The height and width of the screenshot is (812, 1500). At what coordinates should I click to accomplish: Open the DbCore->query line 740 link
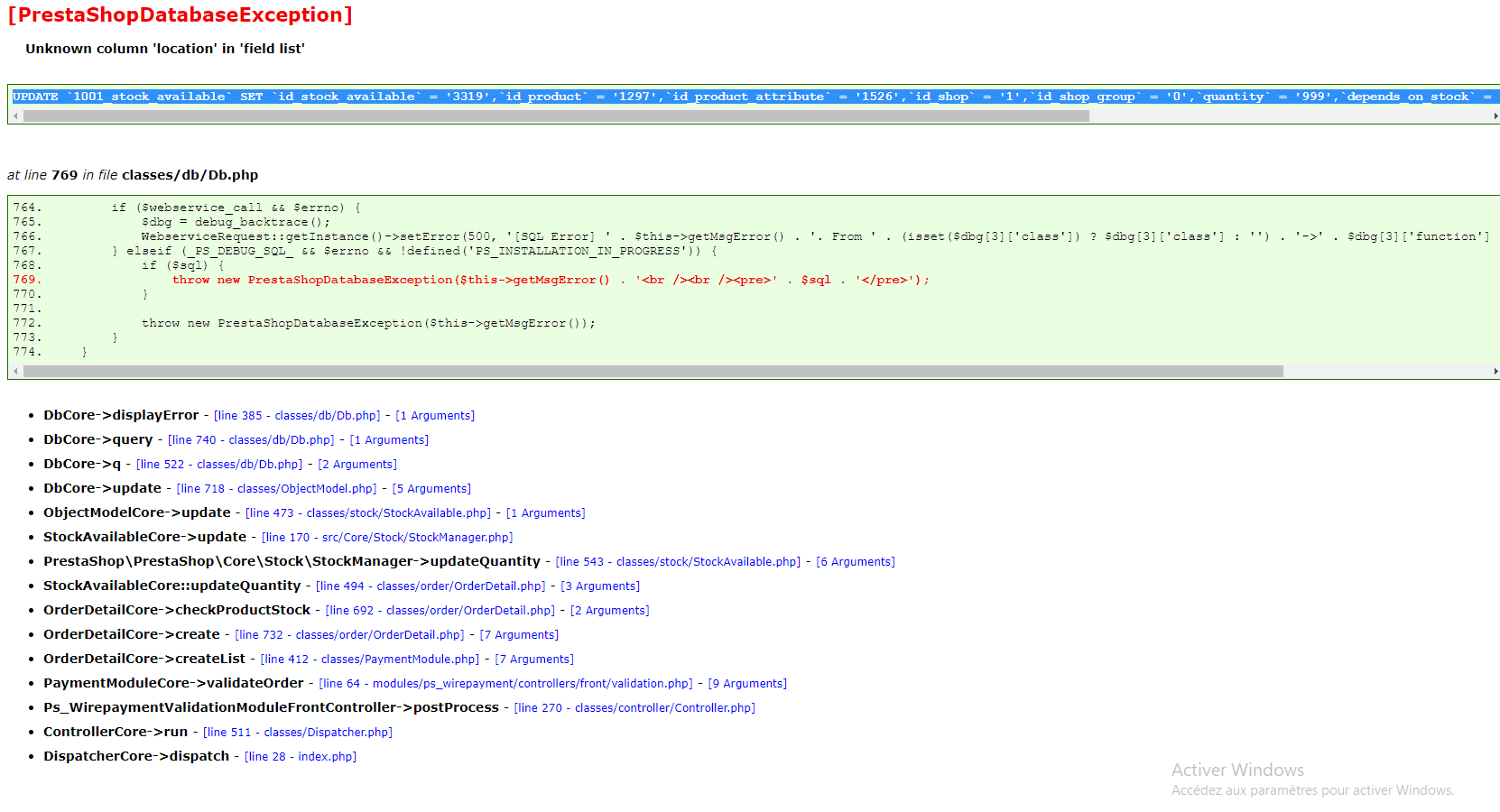click(251, 440)
